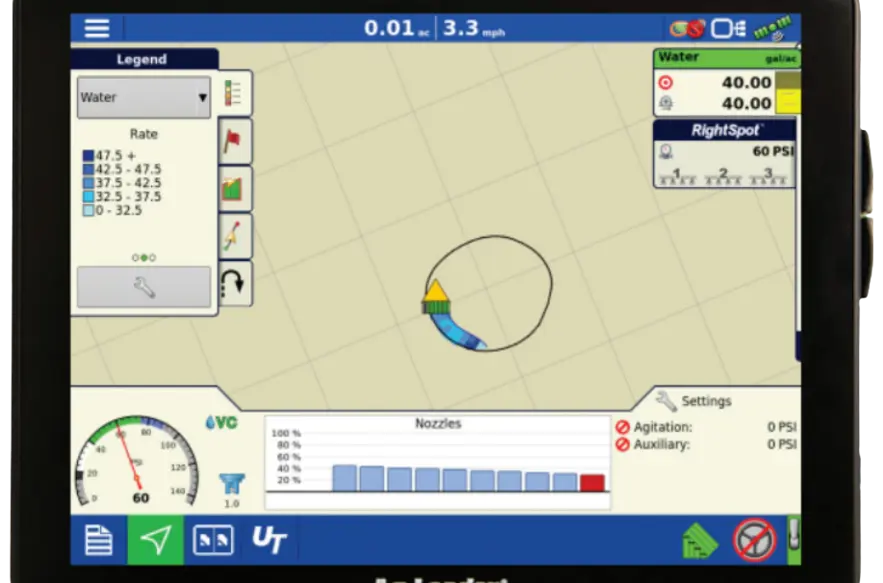Click the U-turn arrow icon

235,285
